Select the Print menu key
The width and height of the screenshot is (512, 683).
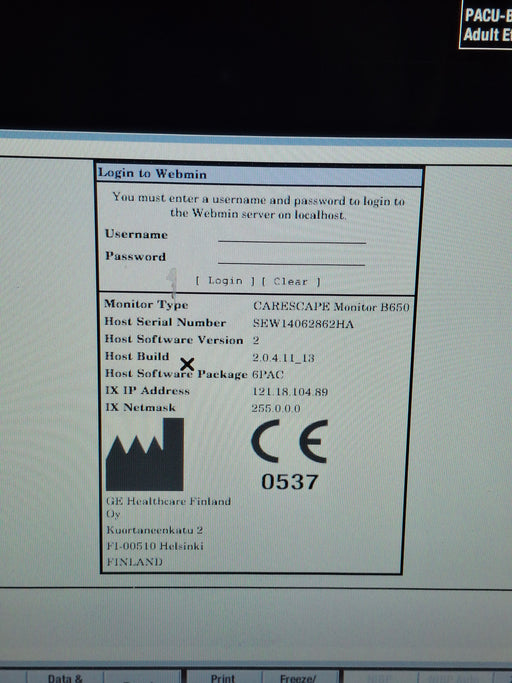[223, 676]
